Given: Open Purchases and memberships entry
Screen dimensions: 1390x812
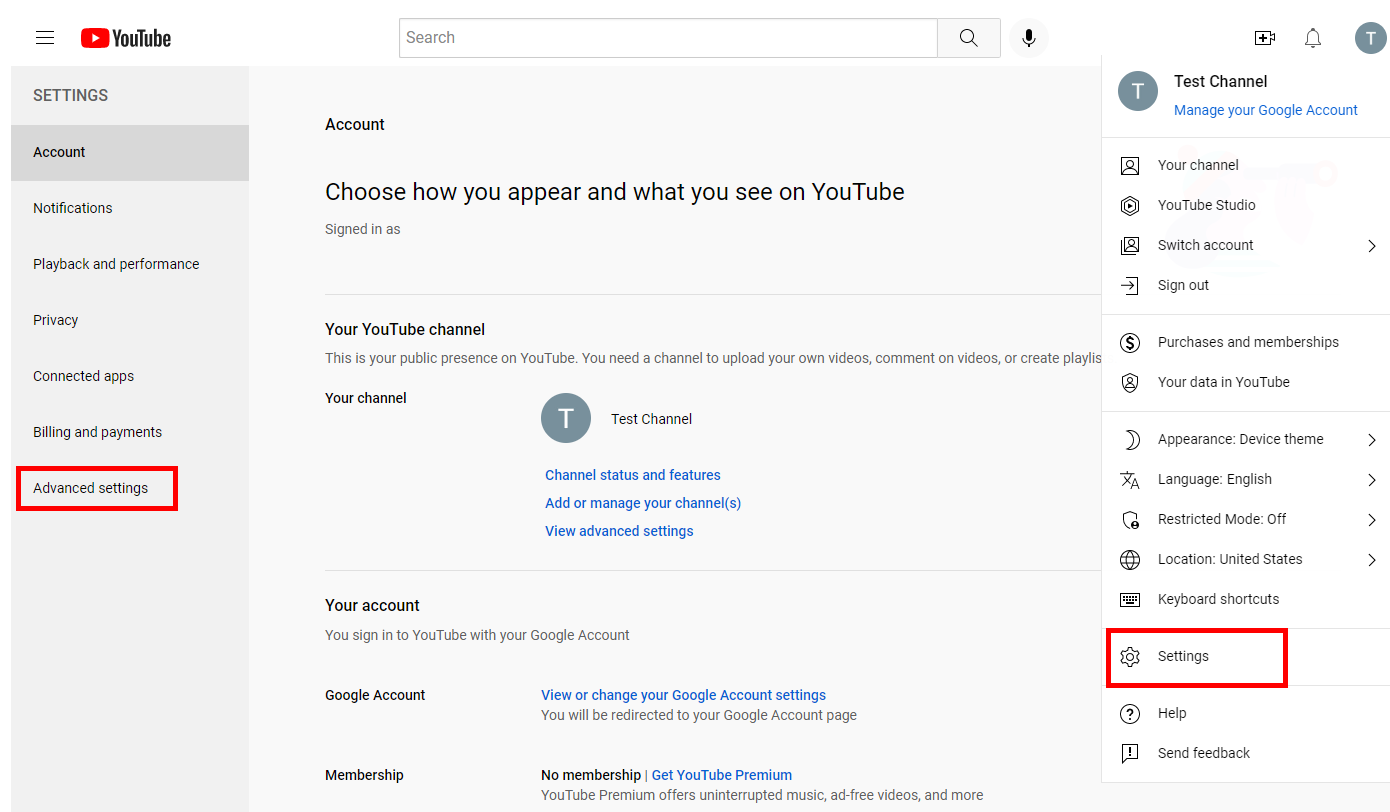Looking at the screenshot, I should (x=1246, y=342).
